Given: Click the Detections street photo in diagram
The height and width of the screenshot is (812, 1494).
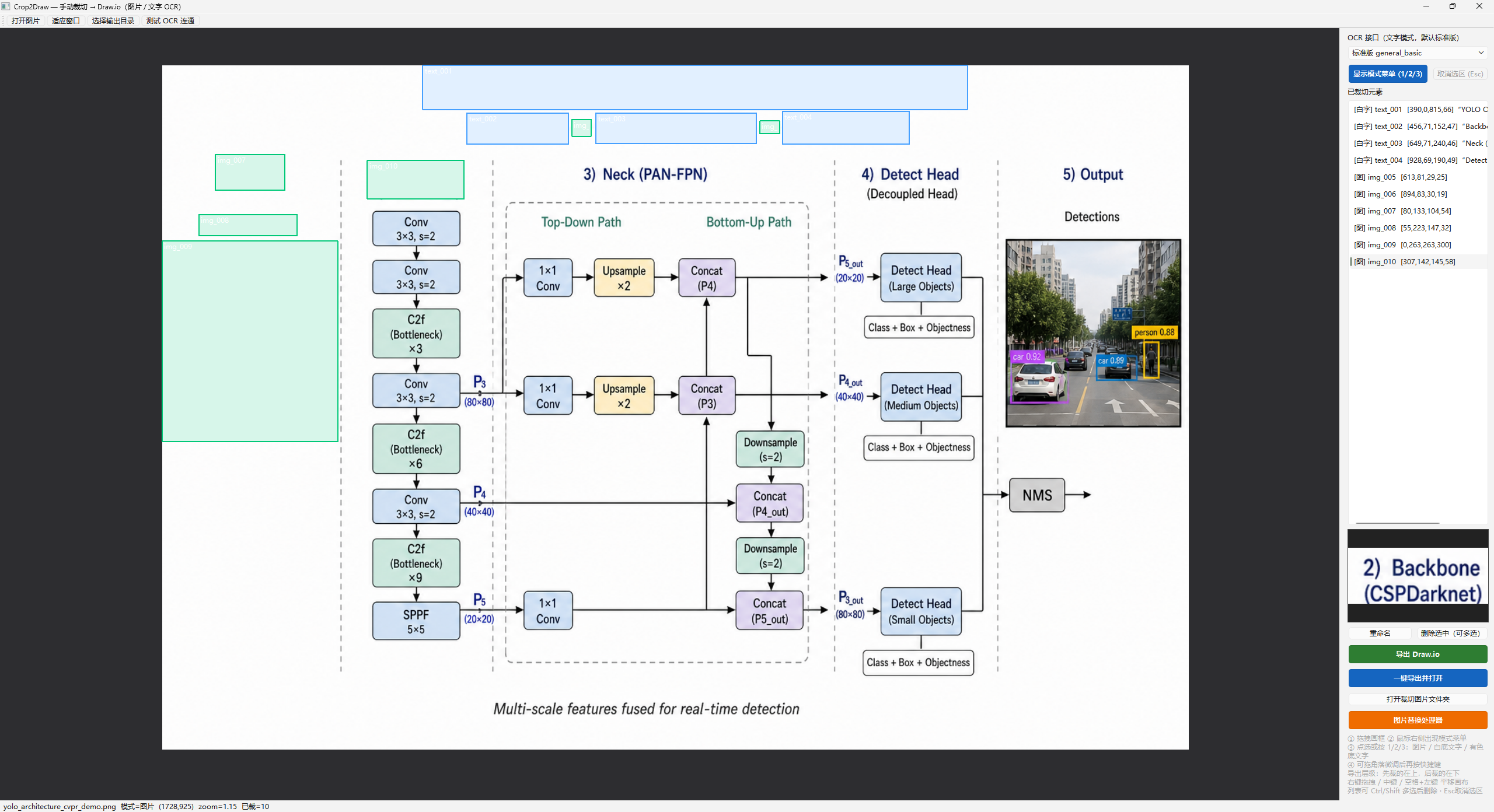Looking at the screenshot, I should click(1093, 333).
